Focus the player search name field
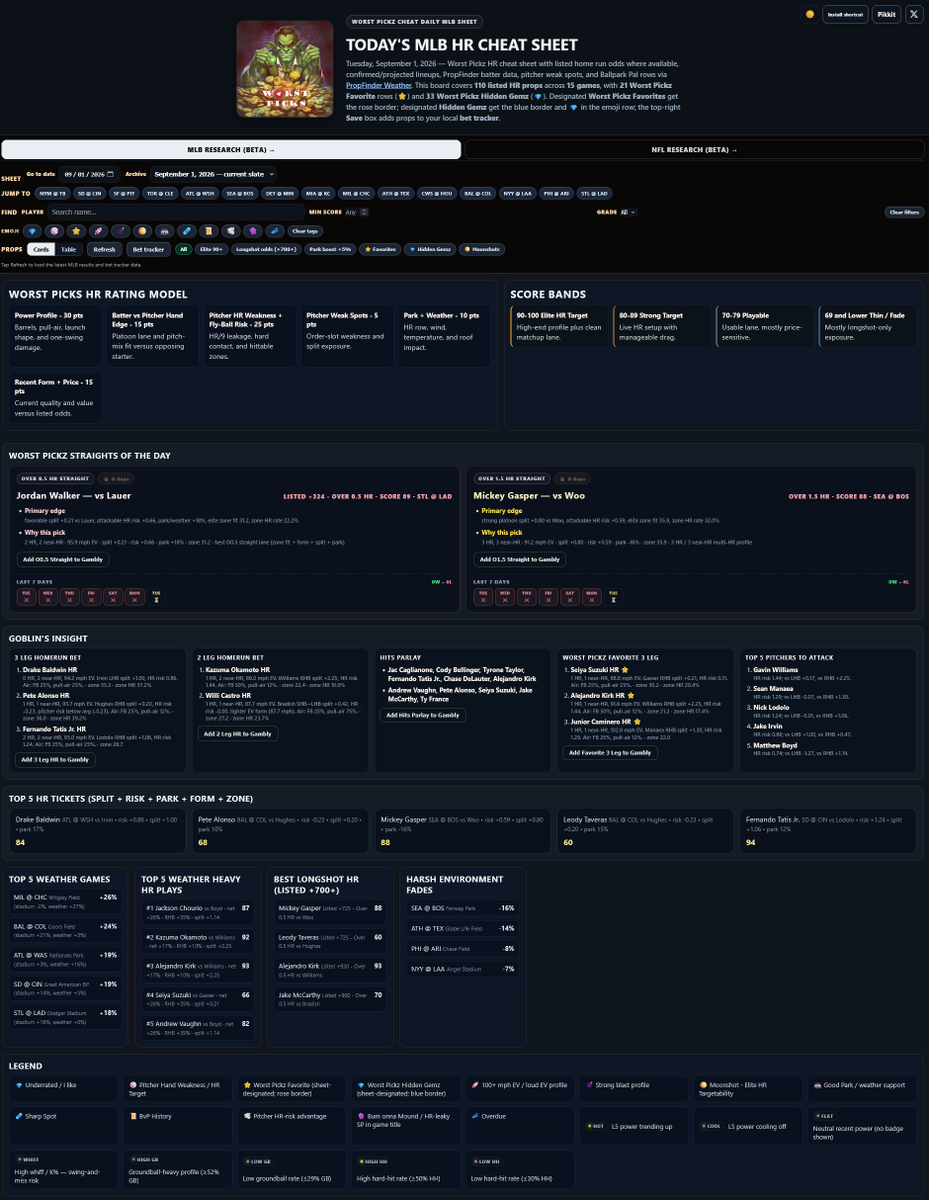The width and height of the screenshot is (929, 1200). [176, 212]
